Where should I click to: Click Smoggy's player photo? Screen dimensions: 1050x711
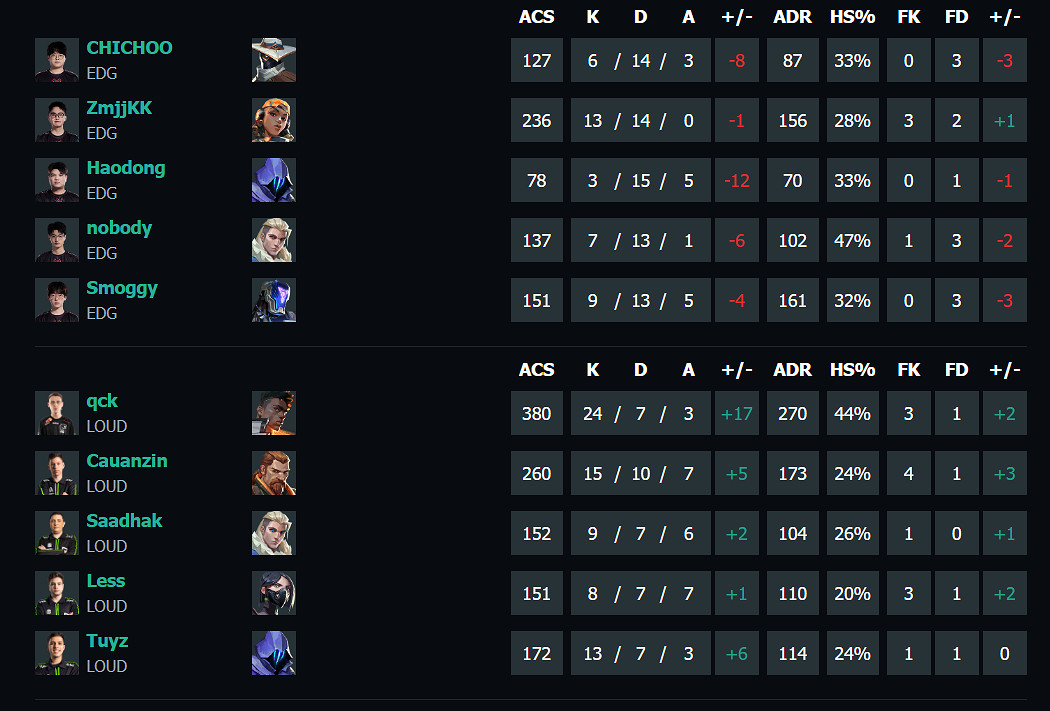point(57,300)
